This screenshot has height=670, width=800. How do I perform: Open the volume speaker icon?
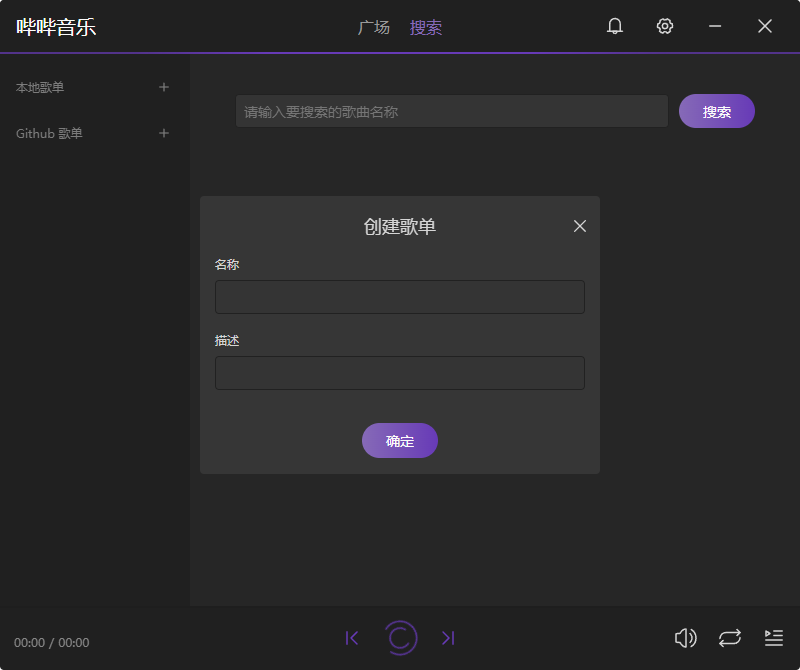(686, 637)
